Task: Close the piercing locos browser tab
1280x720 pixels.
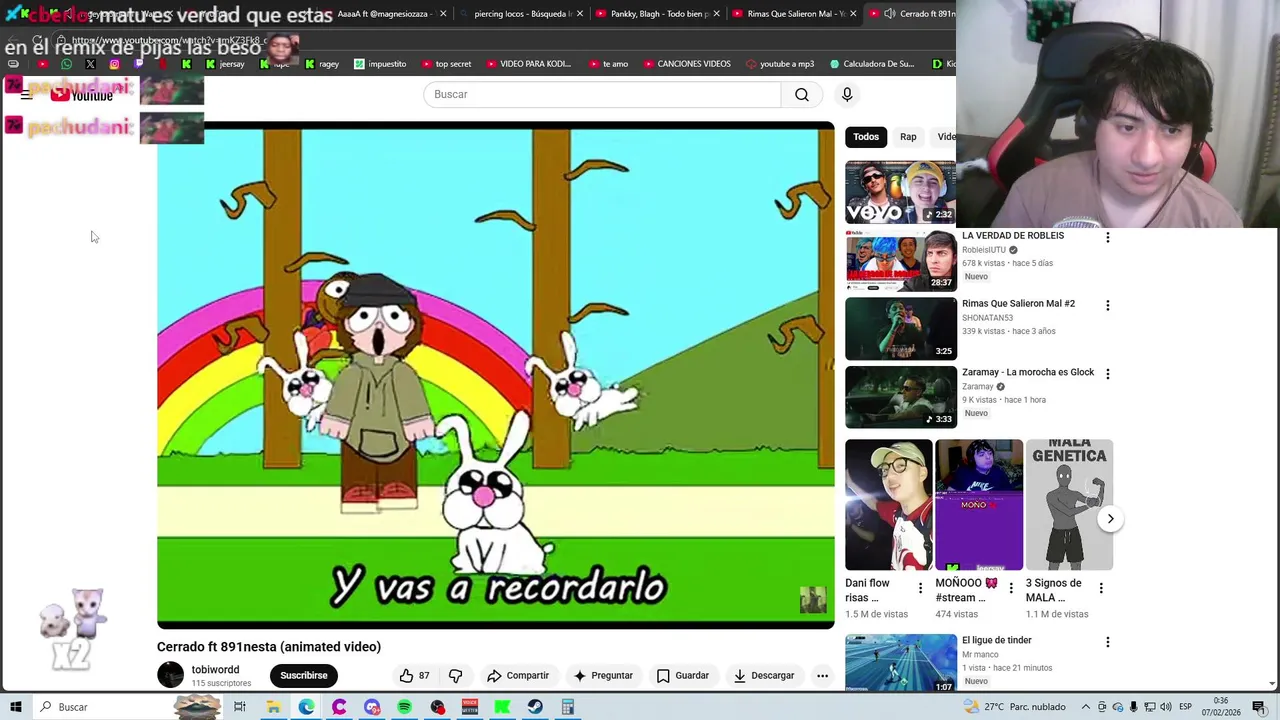Action: pyautogui.click(x=580, y=14)
